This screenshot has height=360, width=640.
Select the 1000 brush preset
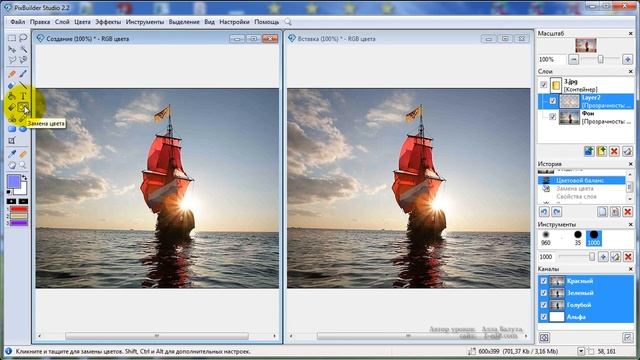594,238
